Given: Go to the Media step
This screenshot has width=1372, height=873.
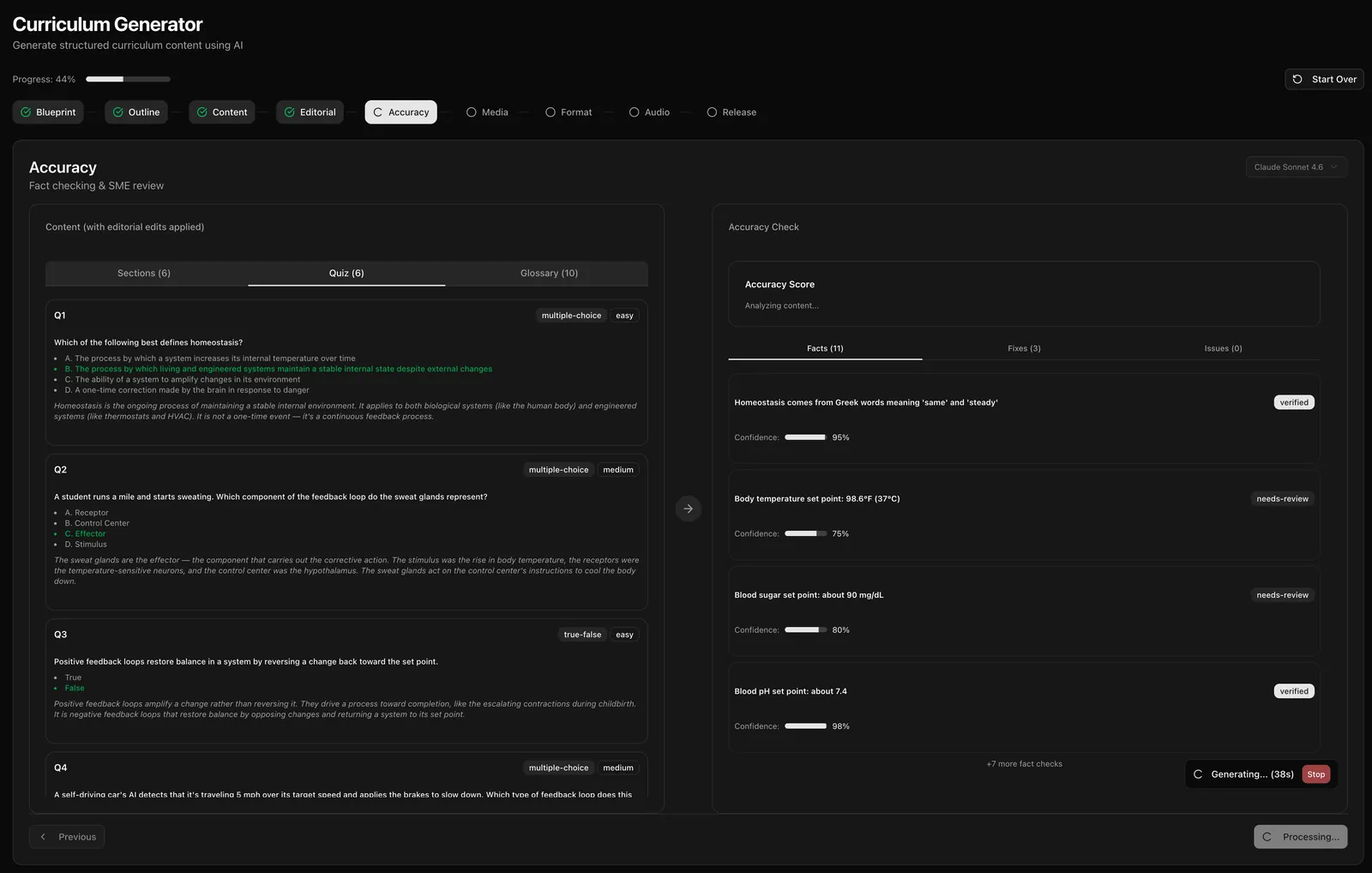Looking at the screenshot, I should 487,112.
